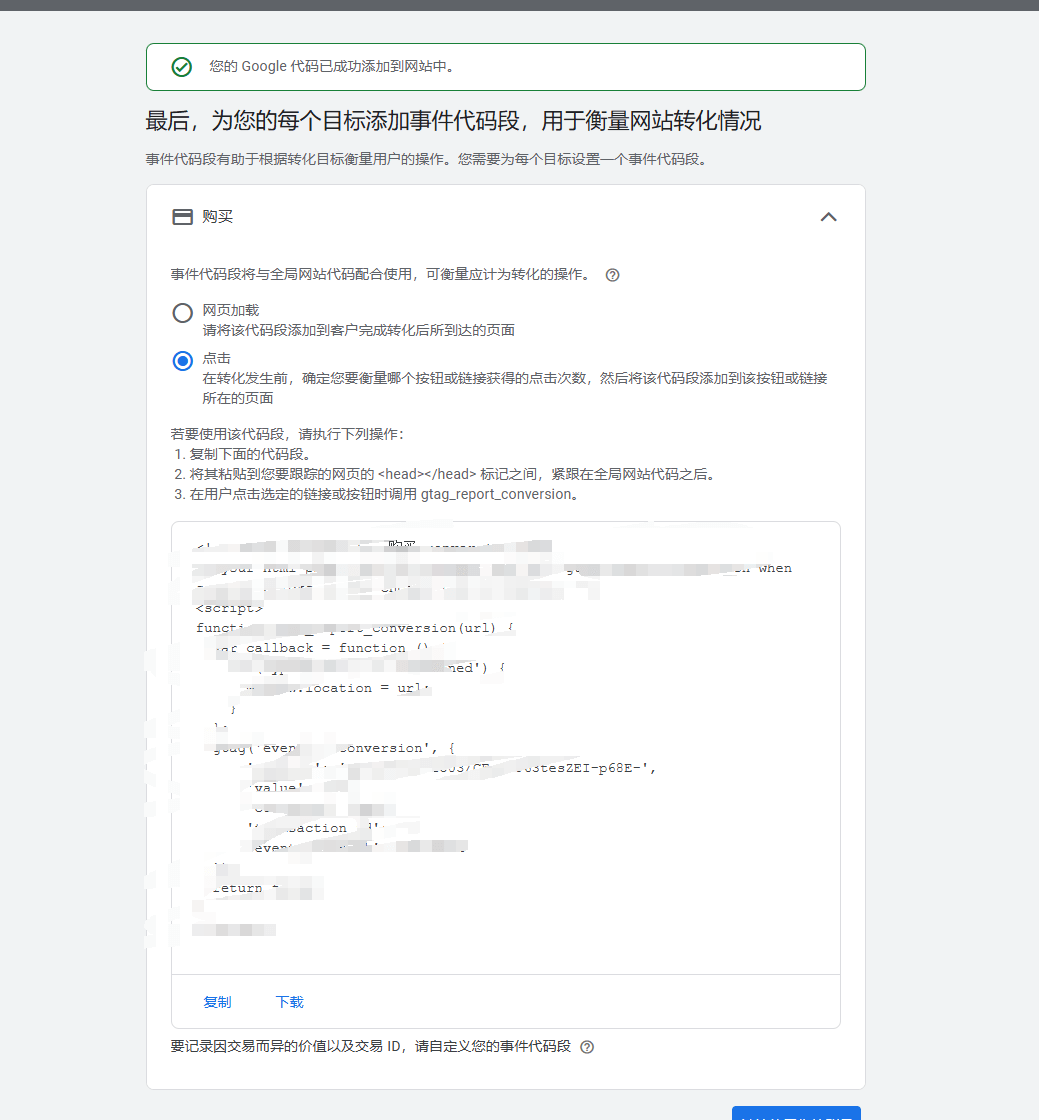Click the heading 最后，为您的每个目标添加事件代码段
Viewport: 1039px width, 1120px height.
(453, 121)
